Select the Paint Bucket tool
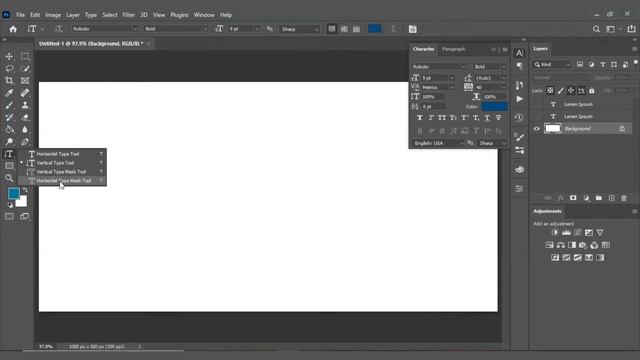Screen dimensions: 640x360 [x=9, y=130]
